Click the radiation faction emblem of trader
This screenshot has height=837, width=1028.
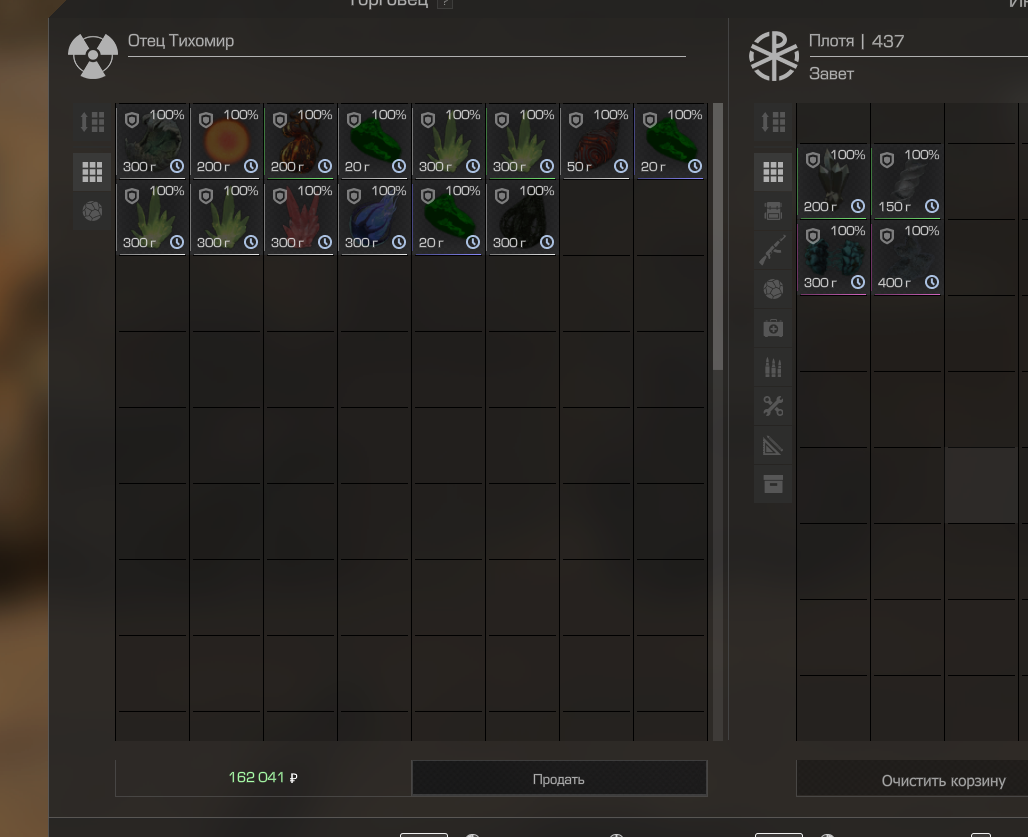[92, 56]
